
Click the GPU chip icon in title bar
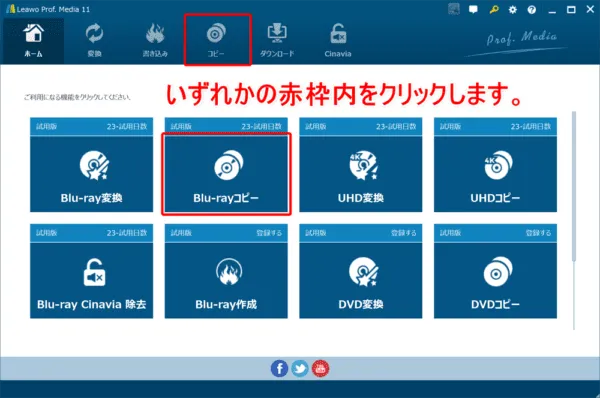pos(454,9)
